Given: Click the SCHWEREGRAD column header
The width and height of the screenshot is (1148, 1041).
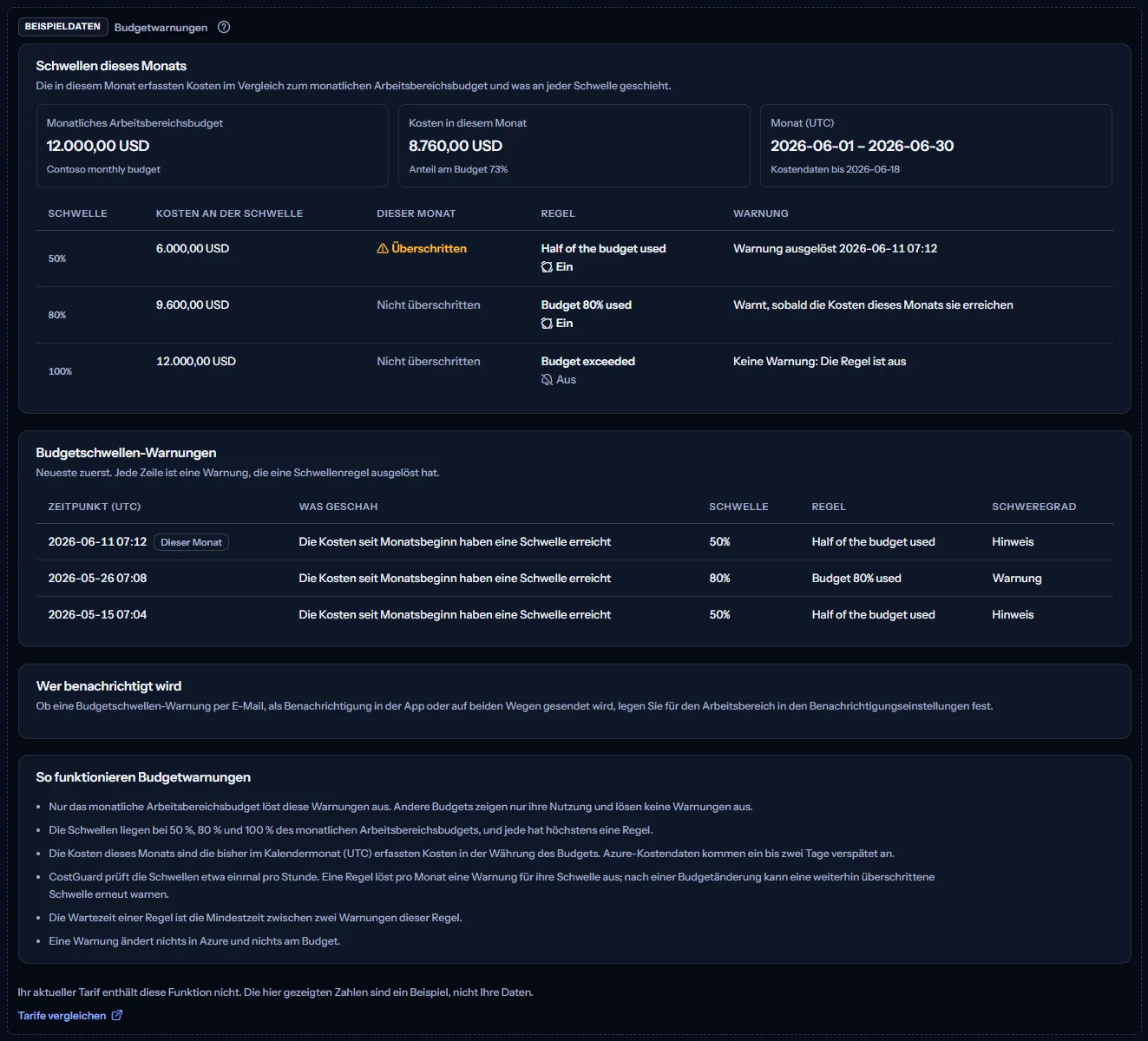Looking at the screenshot, I should [1033, 507].
